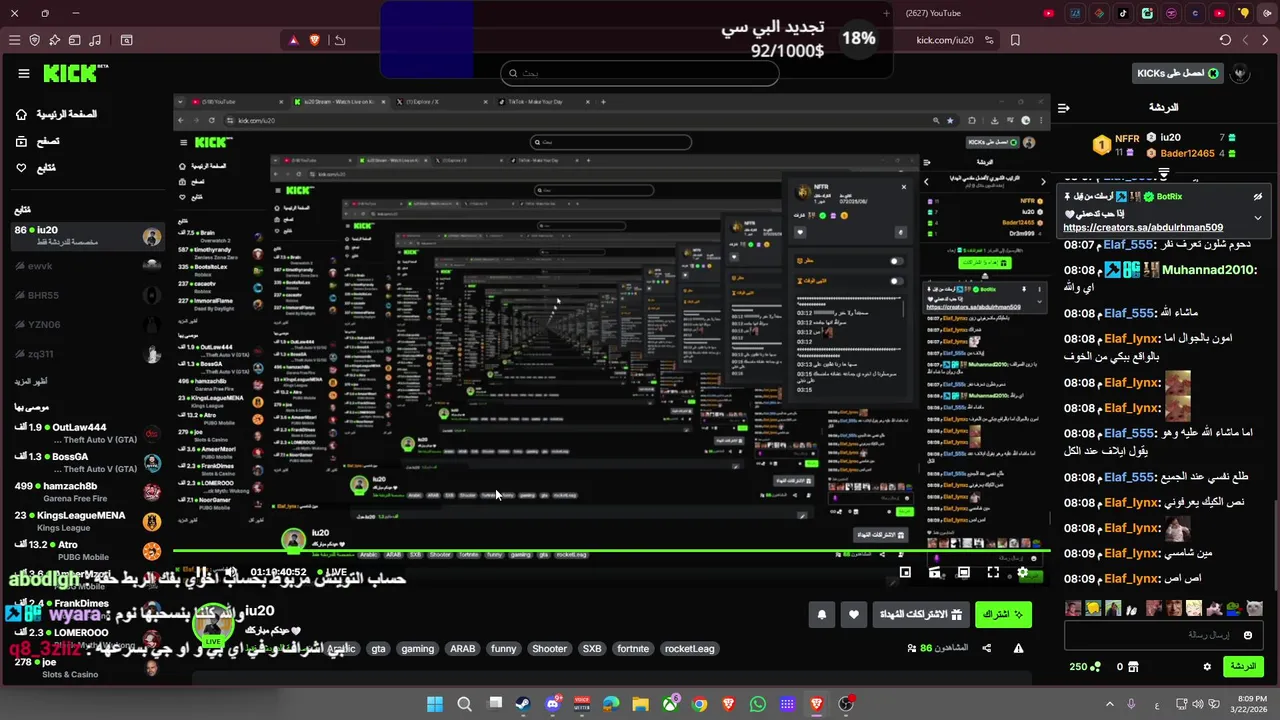Viewport: 1280px width, 720px height.
Task: Open the browser main hamburger menu
Action: [14, 40]
